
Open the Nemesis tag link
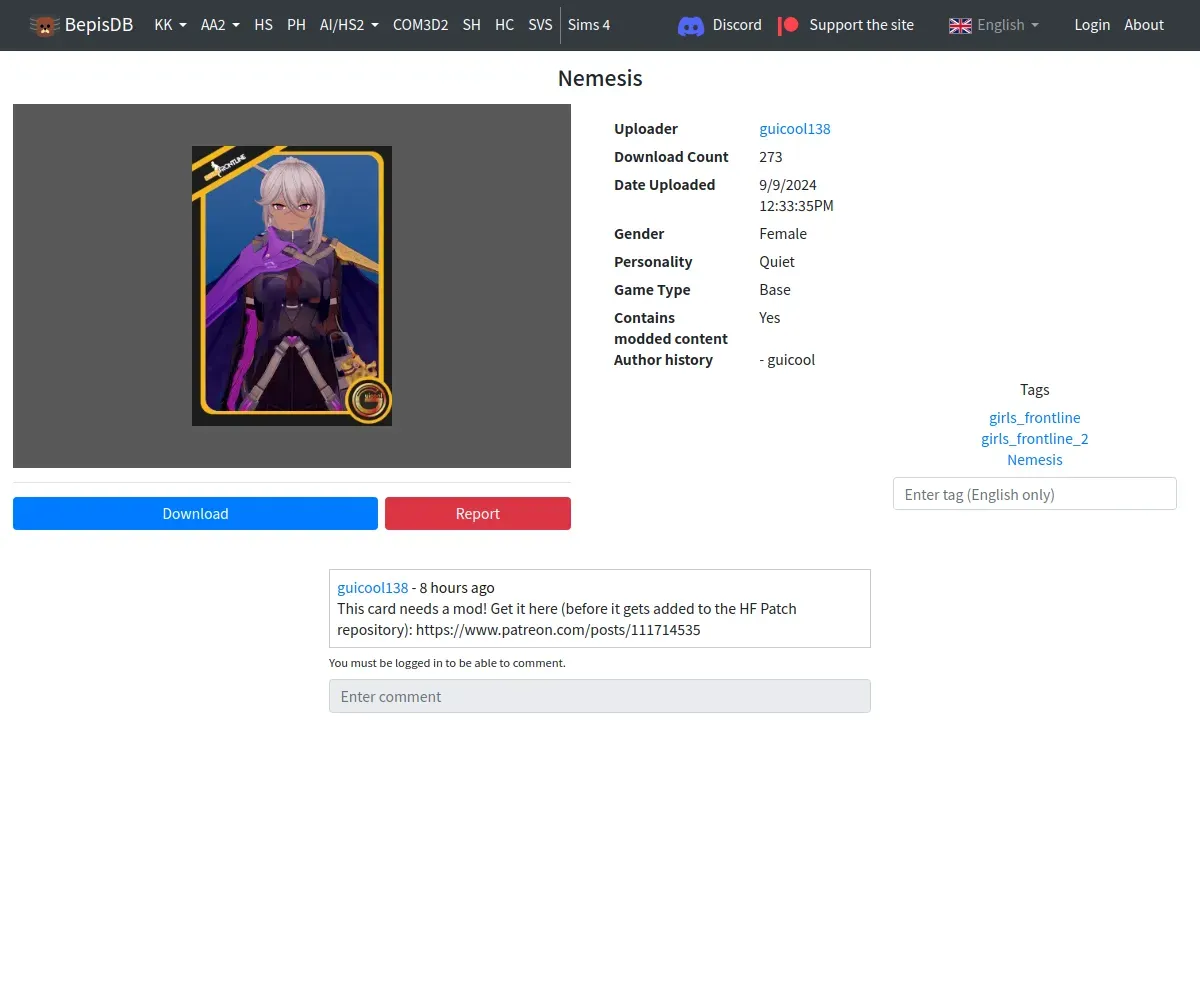[1035, 460]
